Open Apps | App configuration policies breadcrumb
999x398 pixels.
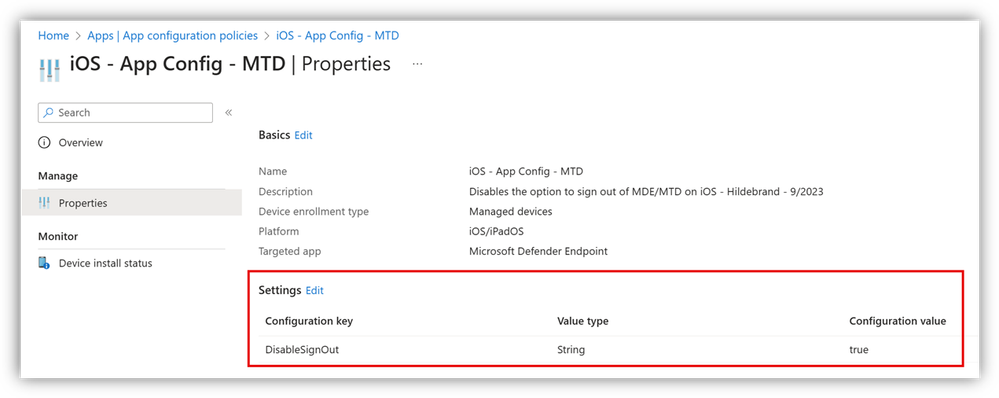click(173, 36)
